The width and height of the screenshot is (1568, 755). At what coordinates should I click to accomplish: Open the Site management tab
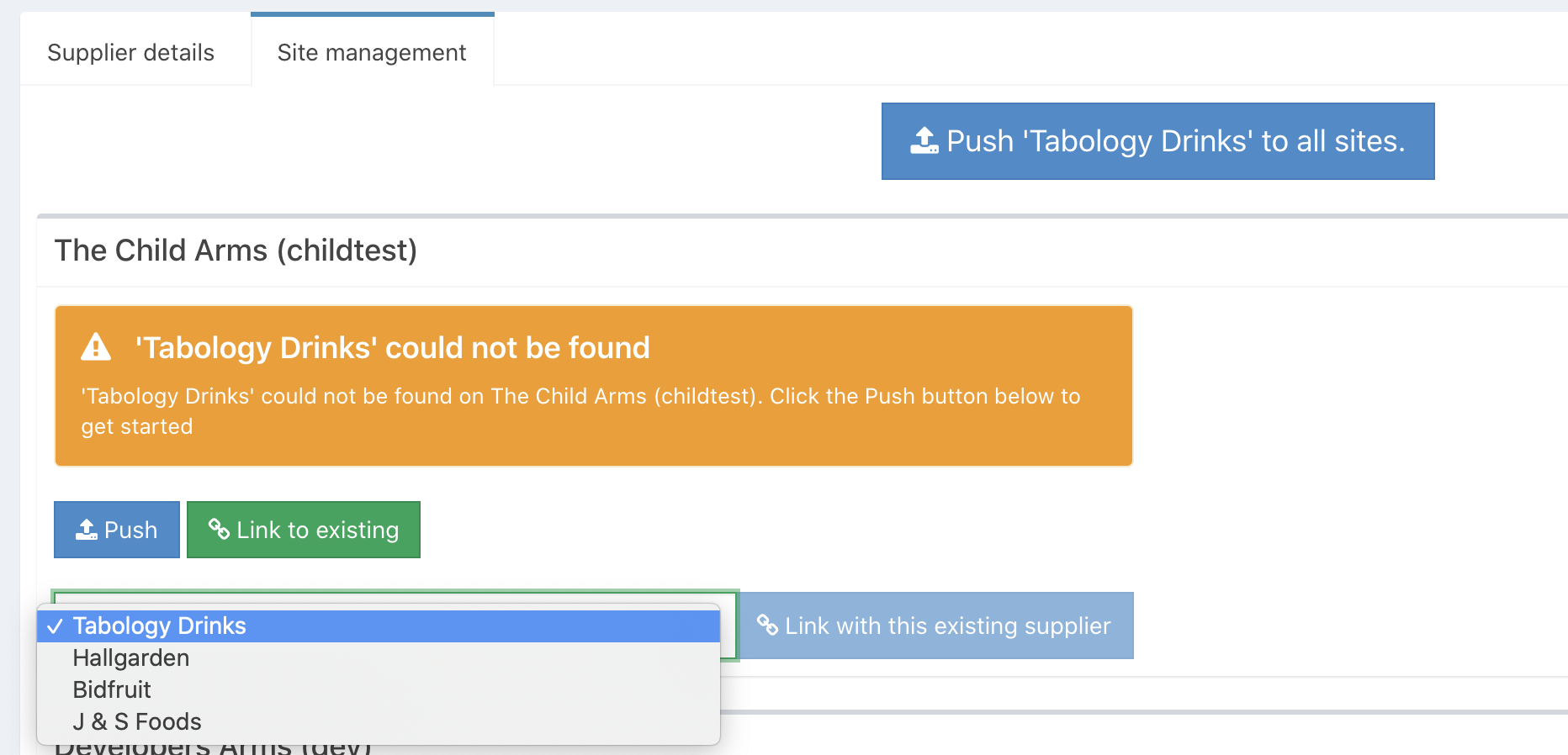pos(372,52)
